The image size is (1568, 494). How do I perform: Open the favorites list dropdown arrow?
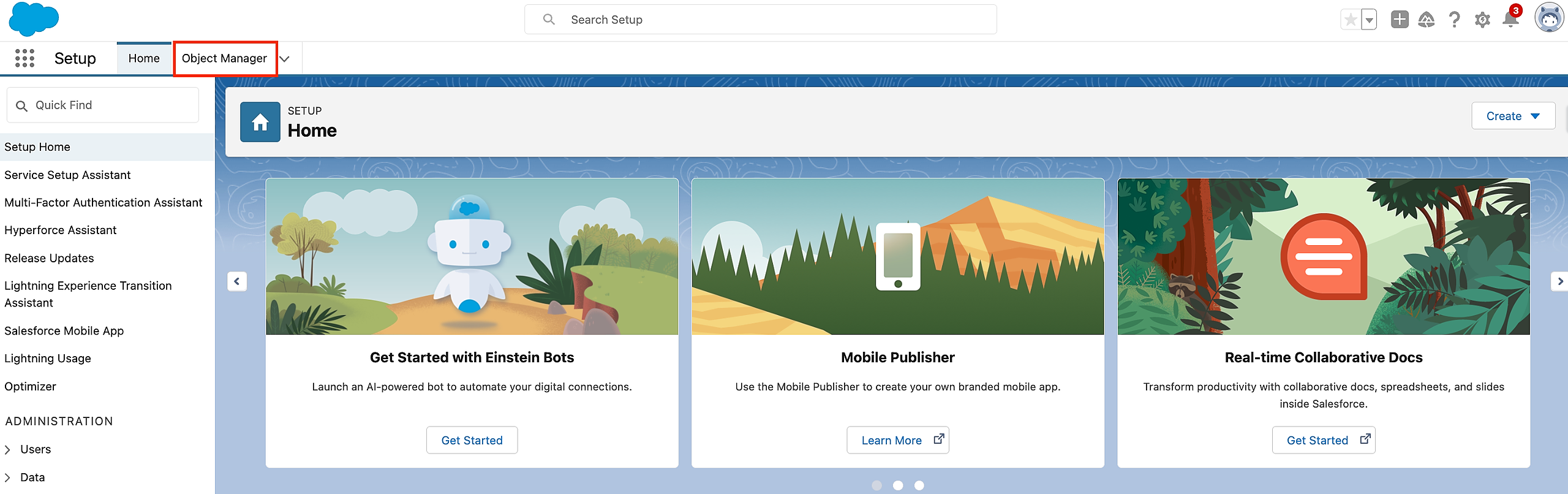pyautogui.click(x=1369, y=20)
